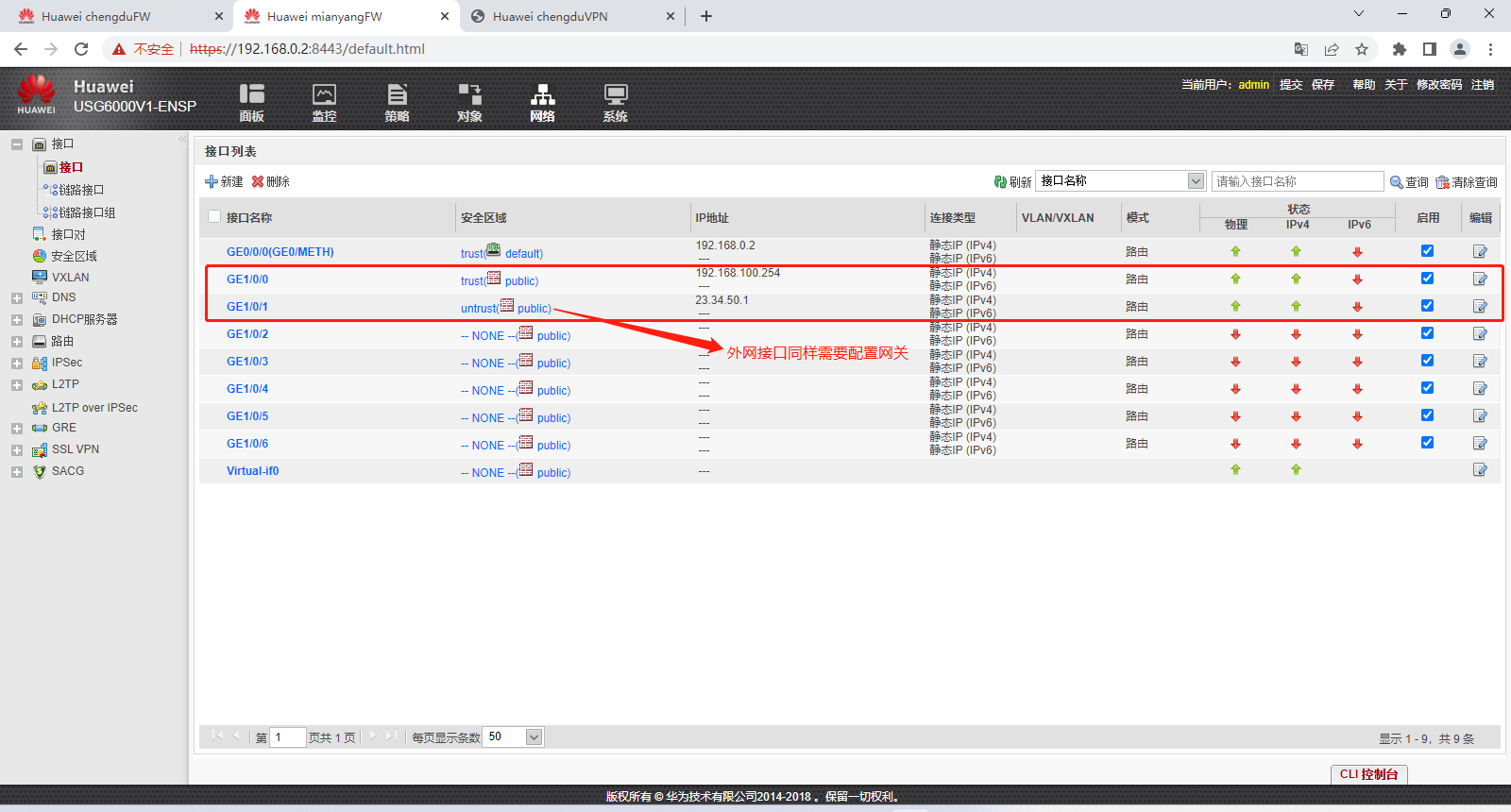Image resolution: width=1511 pixels, height=812 pixels.
Task: Select VXLAN in the sidebar tree
Action: [70, 278]
